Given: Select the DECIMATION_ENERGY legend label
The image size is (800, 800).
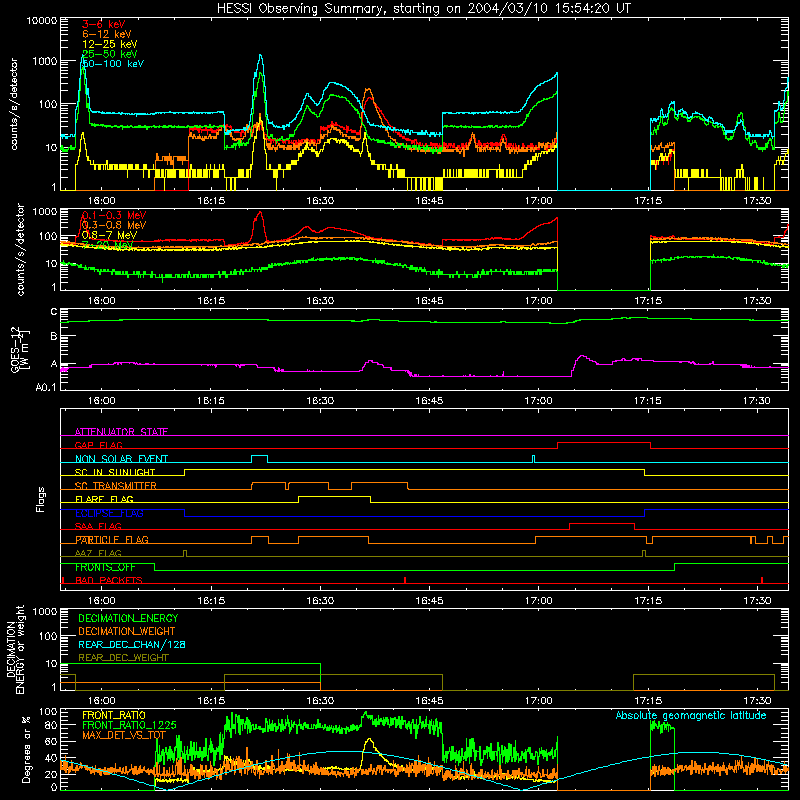Looking at the screenshot, I should tap(128, 618).
